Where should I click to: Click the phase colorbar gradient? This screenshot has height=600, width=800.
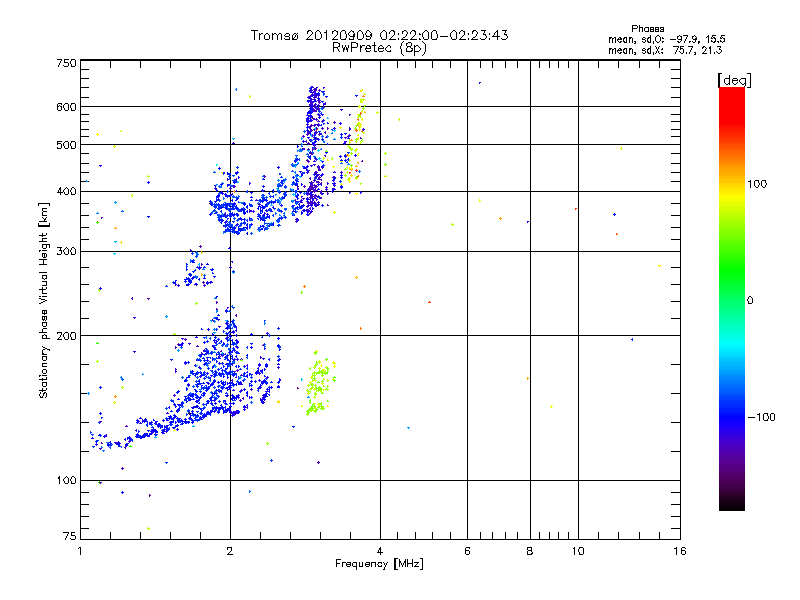732,299
